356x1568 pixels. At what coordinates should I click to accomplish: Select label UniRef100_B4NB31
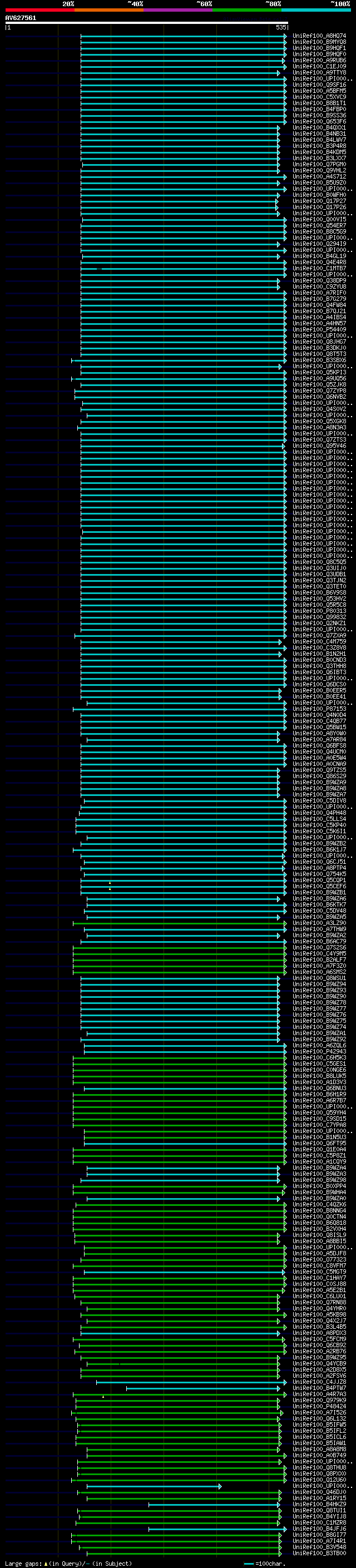coord(319,134)
